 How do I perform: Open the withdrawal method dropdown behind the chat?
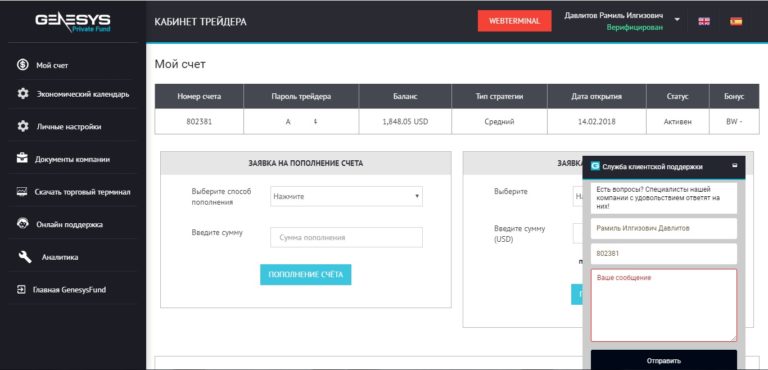[577, 196]
